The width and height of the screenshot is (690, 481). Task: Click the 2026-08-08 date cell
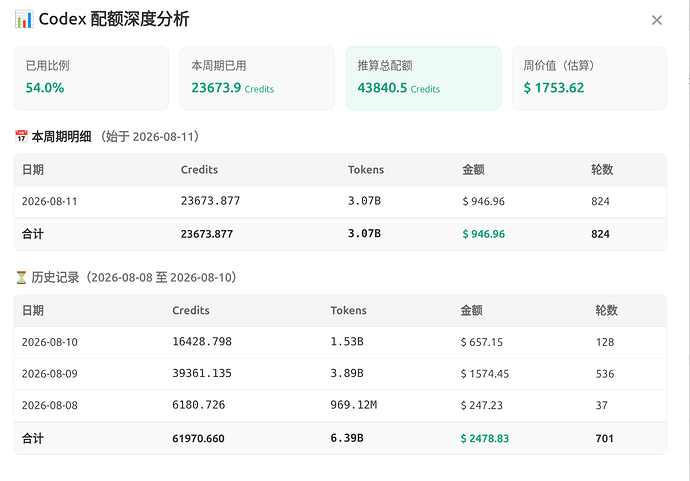tap(50, 405)
